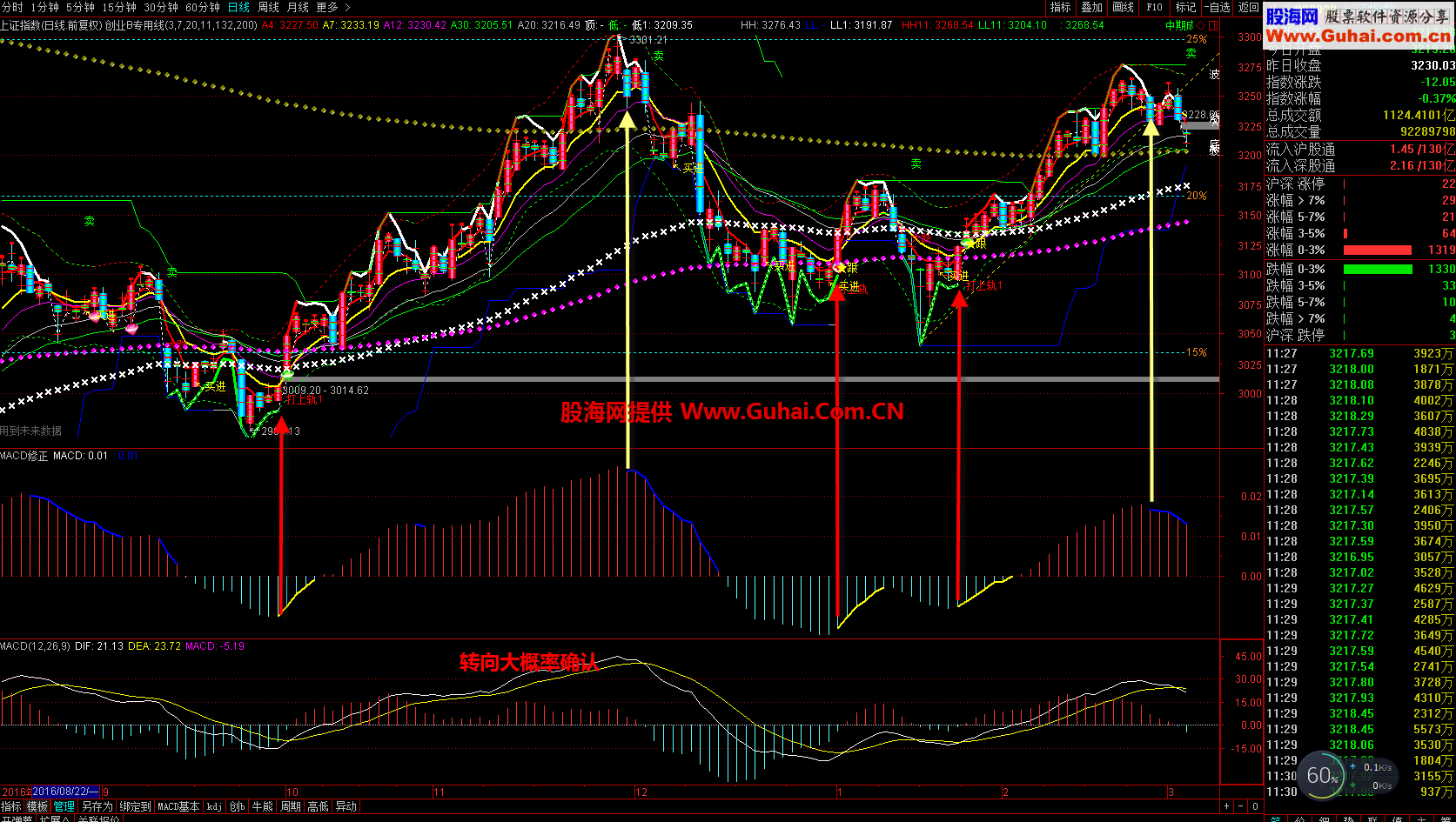Viewport: 1456px width, 822px height.
Task: Open the 画线 drawing tool
Action: [x=1123, y=7]
